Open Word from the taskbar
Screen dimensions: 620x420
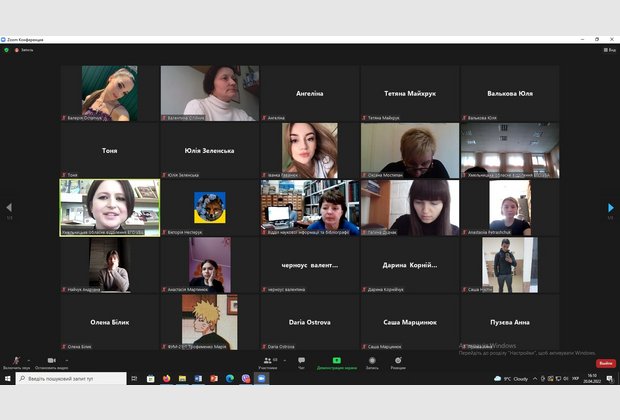point(198,378)
